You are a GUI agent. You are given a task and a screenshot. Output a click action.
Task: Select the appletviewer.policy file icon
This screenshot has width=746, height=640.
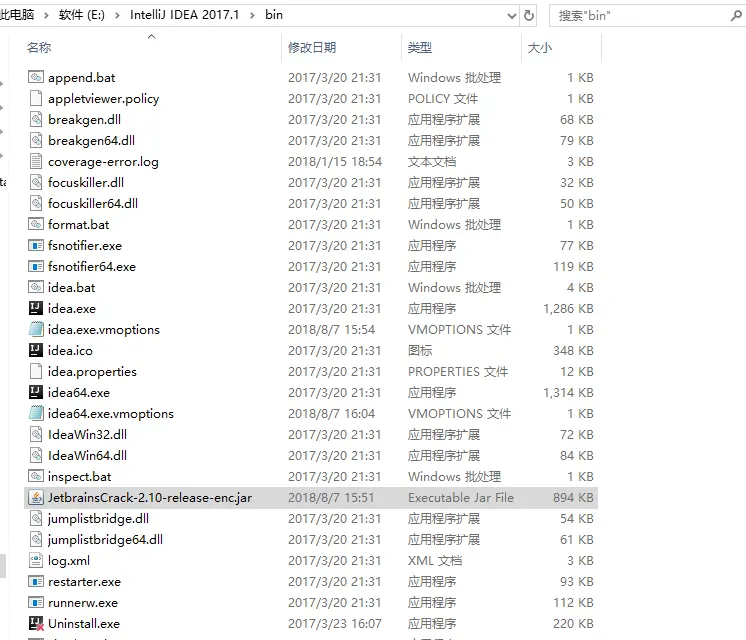pos(36,98)
